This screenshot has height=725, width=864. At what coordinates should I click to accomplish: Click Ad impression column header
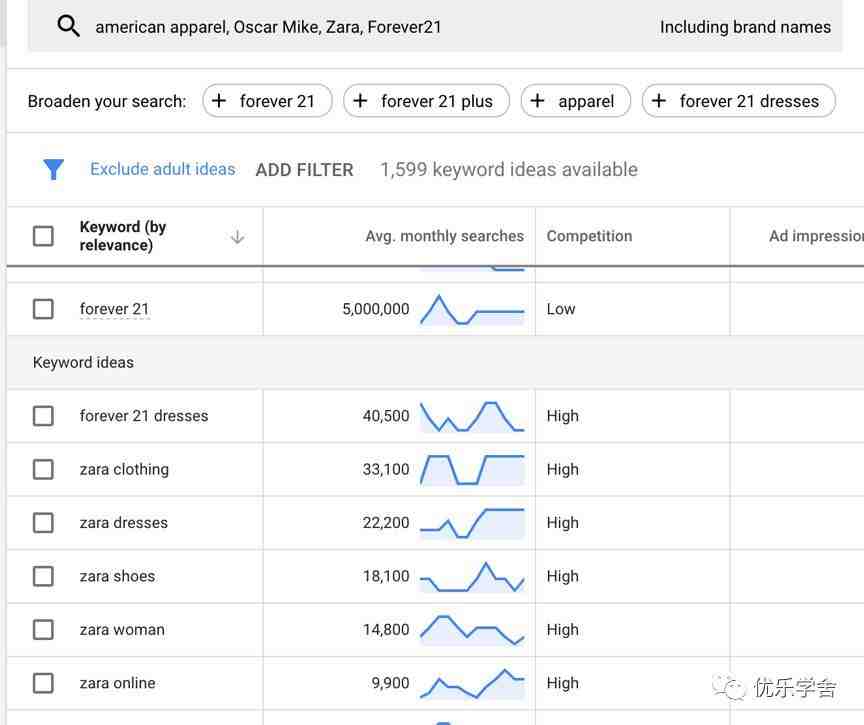pos(816,236)
